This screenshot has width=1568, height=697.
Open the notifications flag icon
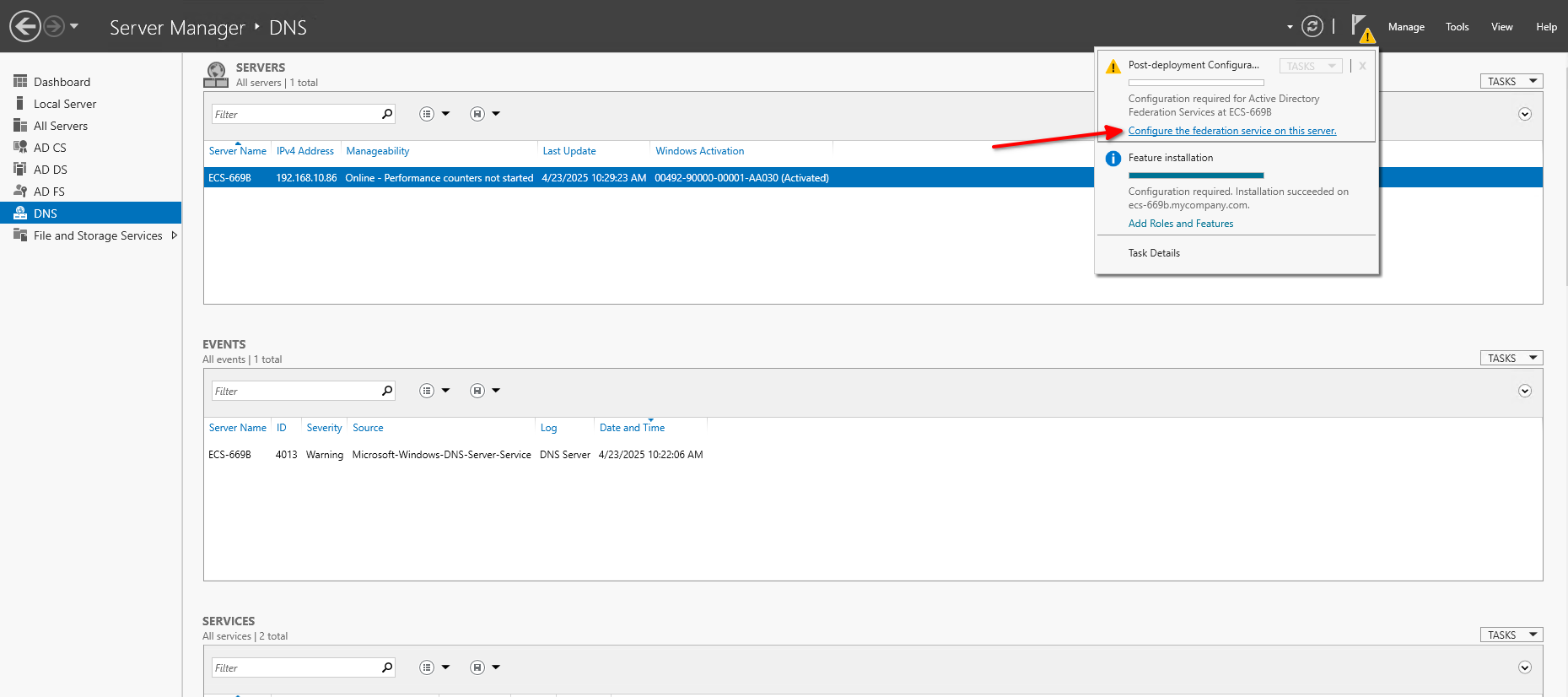1360,26
